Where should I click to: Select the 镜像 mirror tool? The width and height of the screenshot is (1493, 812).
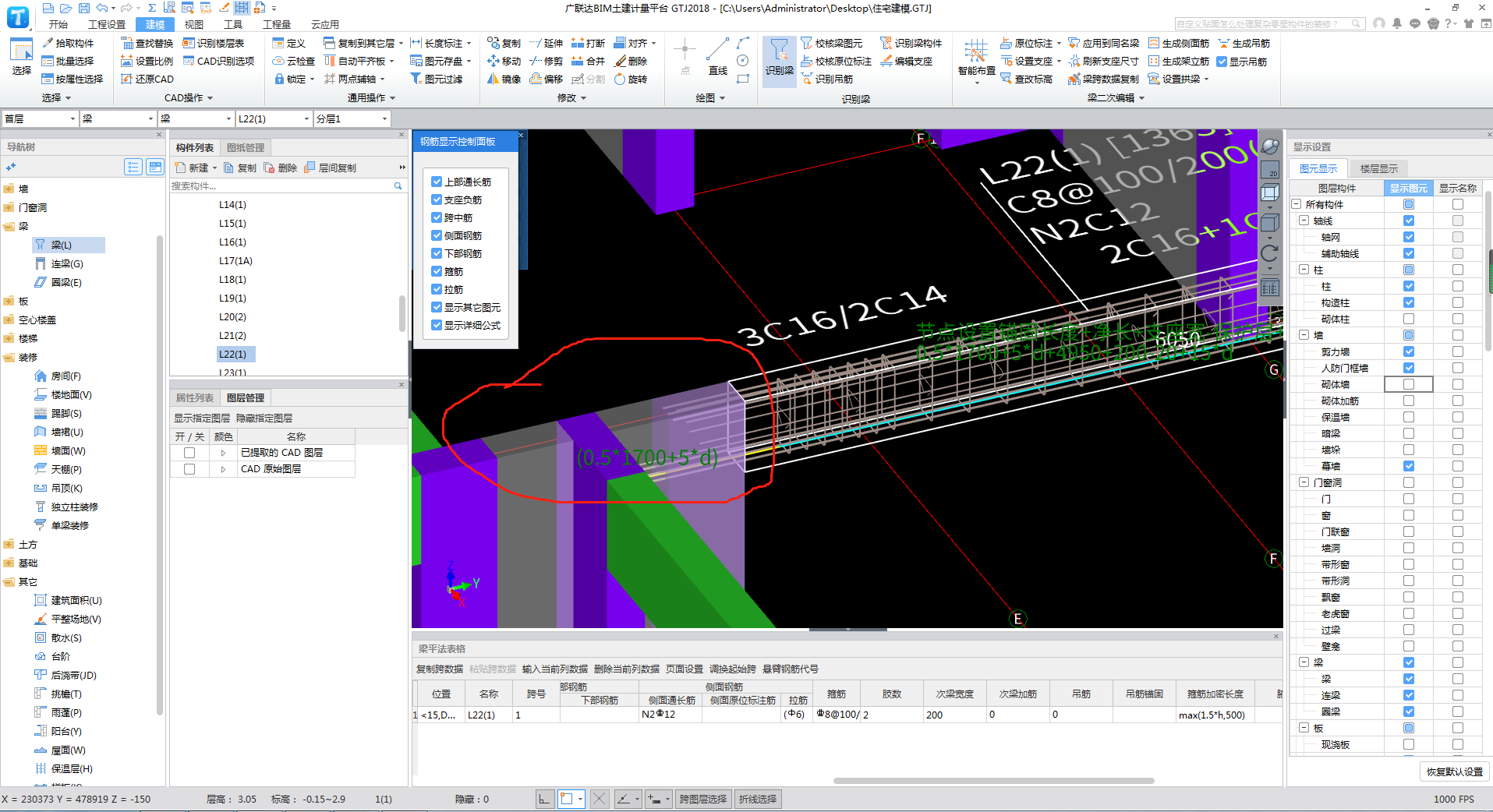pos(504,79)
